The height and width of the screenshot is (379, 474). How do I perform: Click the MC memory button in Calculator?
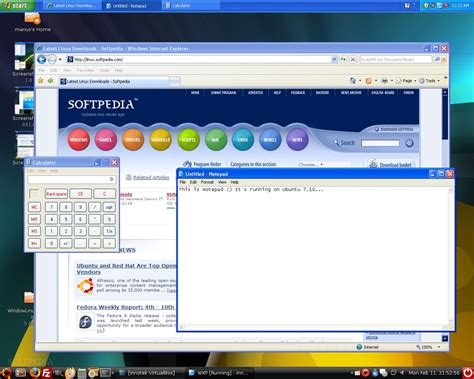(34, 207)
